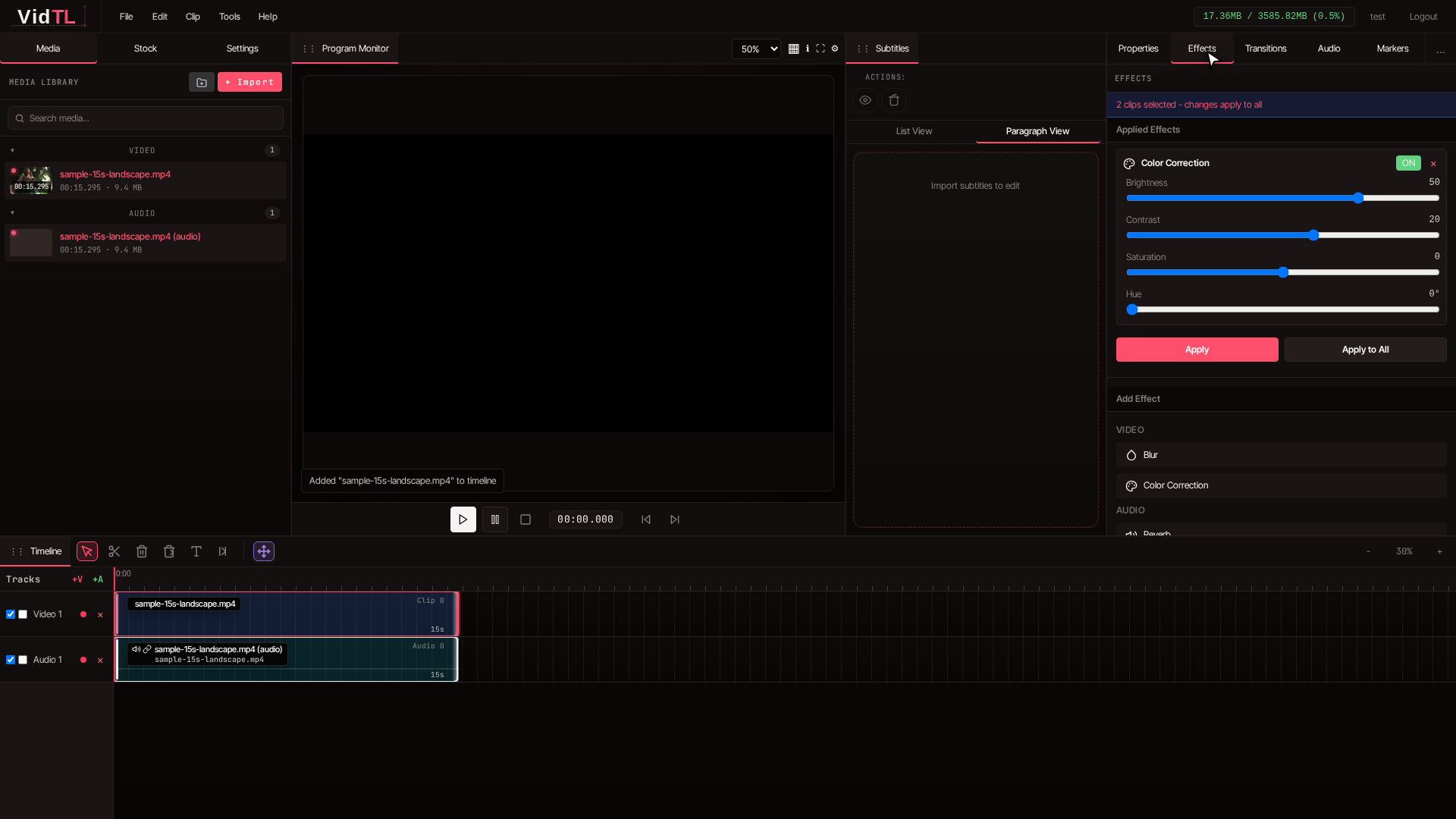Jump to the previous frame marker
The height and width of the screenshot is (819, 1456).
[646, 519]
